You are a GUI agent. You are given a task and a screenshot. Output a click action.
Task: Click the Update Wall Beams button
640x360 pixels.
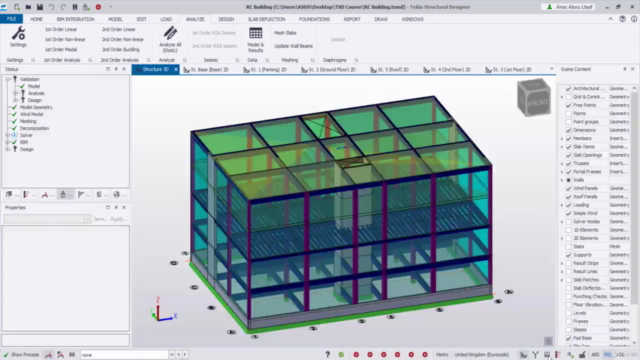click(293, 46)
